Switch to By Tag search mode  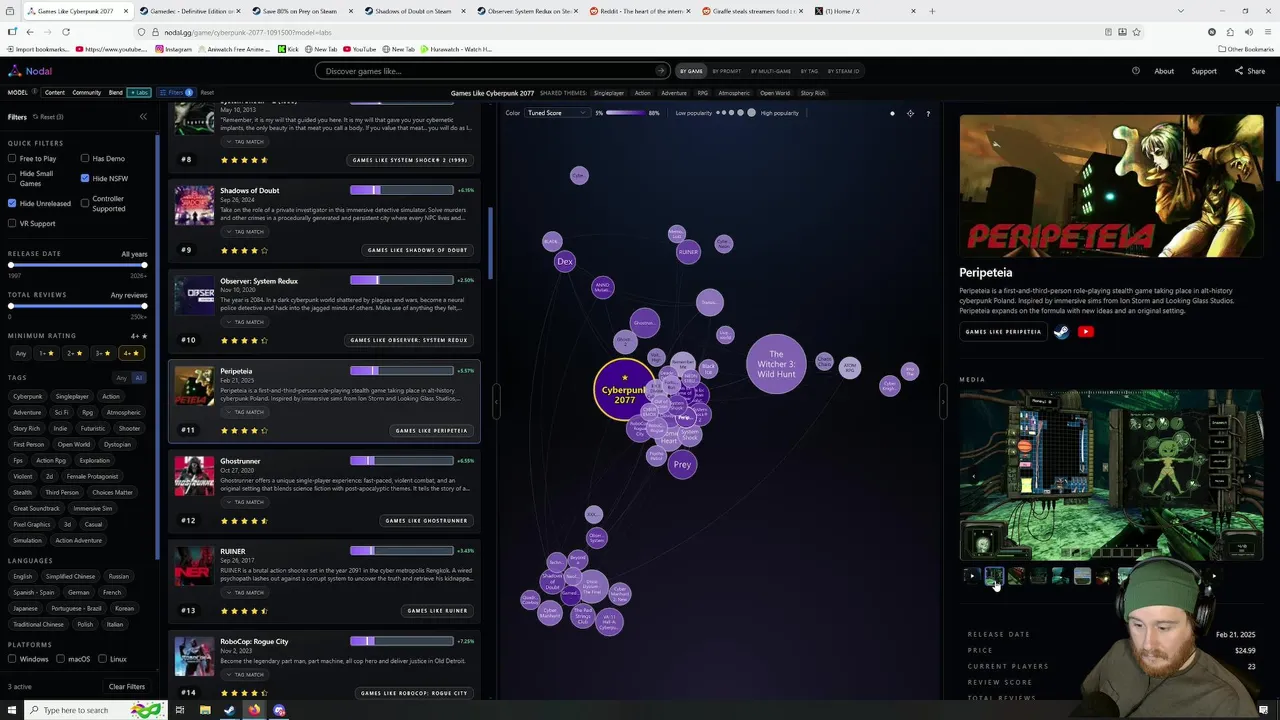point(809,71)
